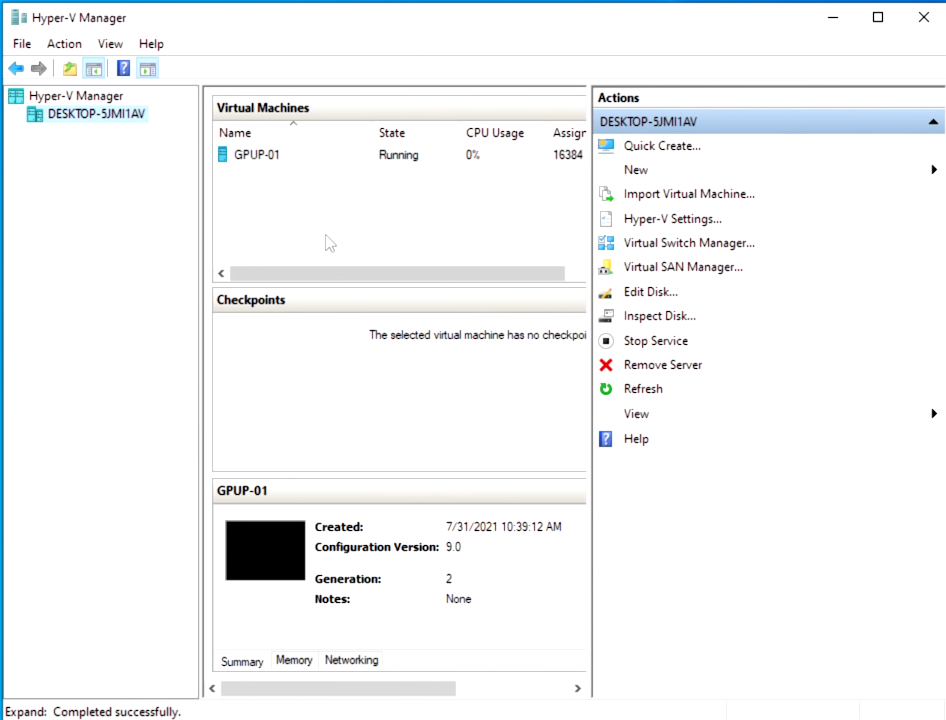
Task: Select Hyper-V Manager root tree node
Action: (x=76, y=96)
